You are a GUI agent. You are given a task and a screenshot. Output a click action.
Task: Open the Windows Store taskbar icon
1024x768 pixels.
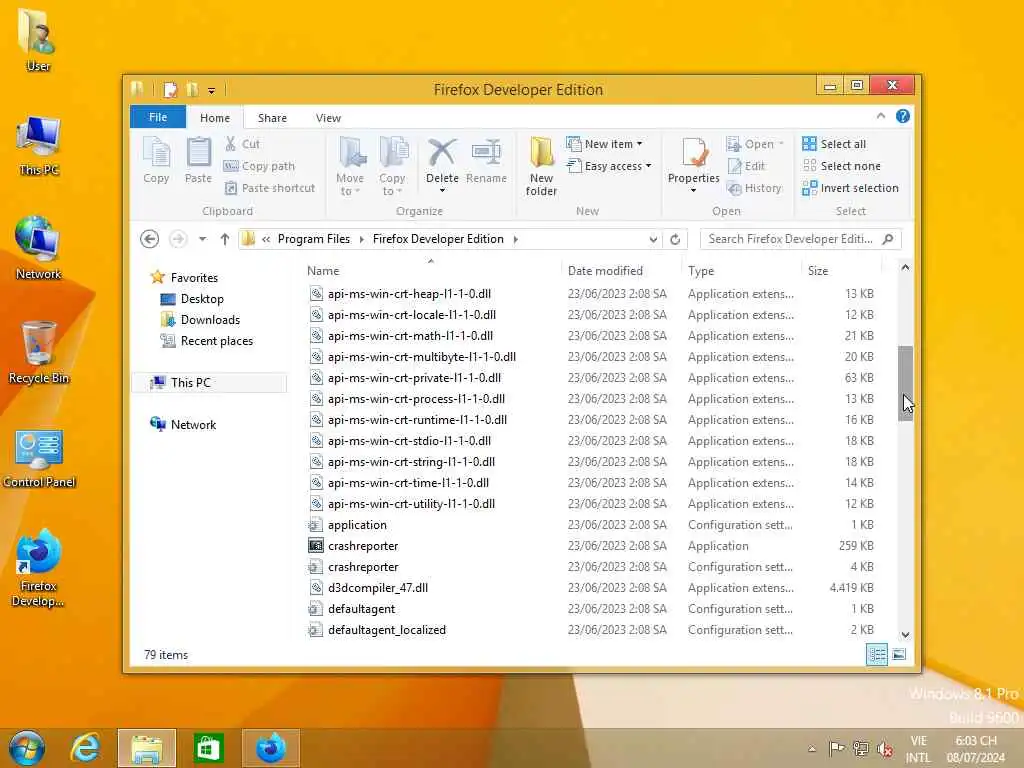(x=208, y=748)
